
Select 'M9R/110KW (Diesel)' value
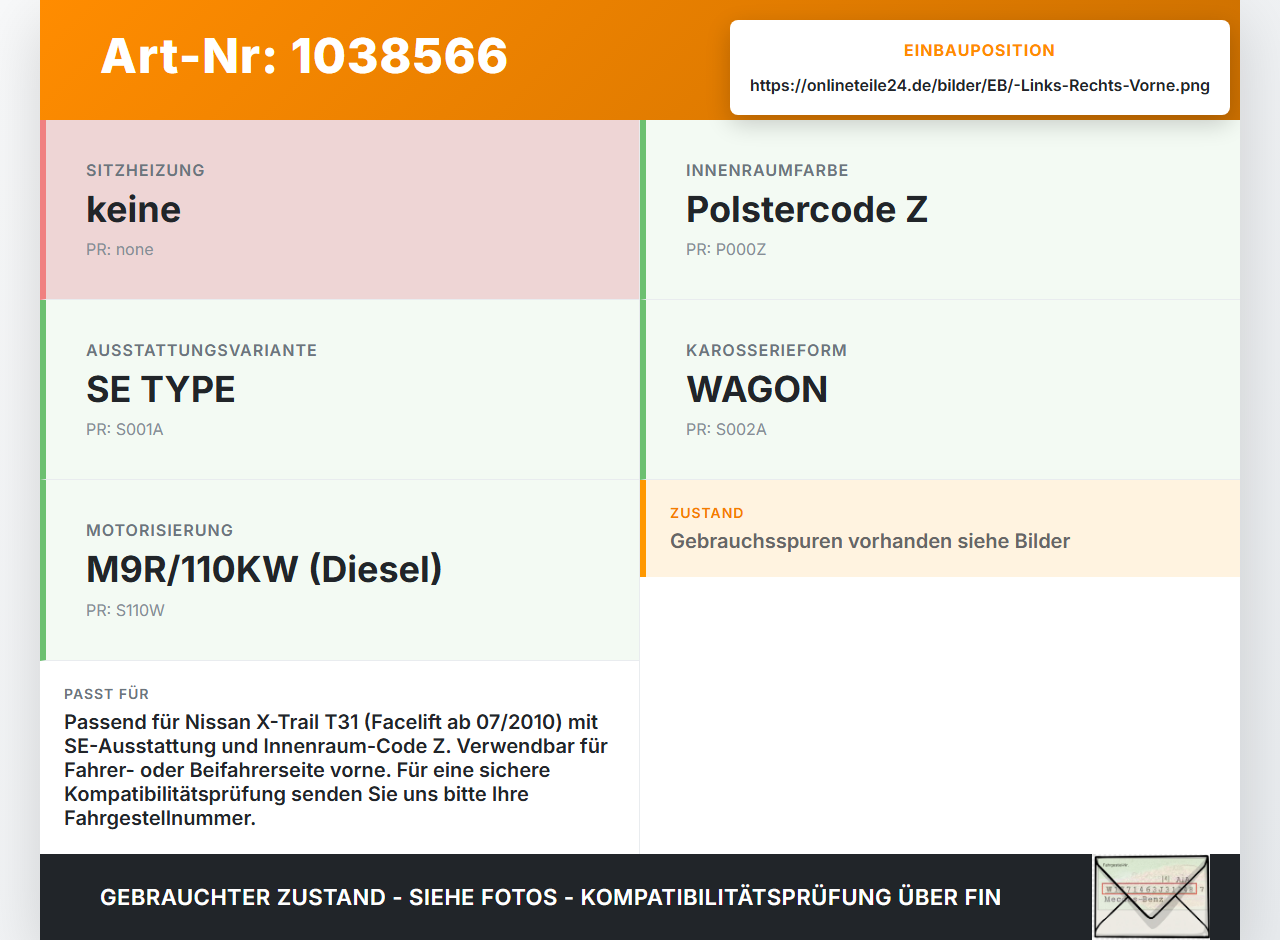pos(264,569)
